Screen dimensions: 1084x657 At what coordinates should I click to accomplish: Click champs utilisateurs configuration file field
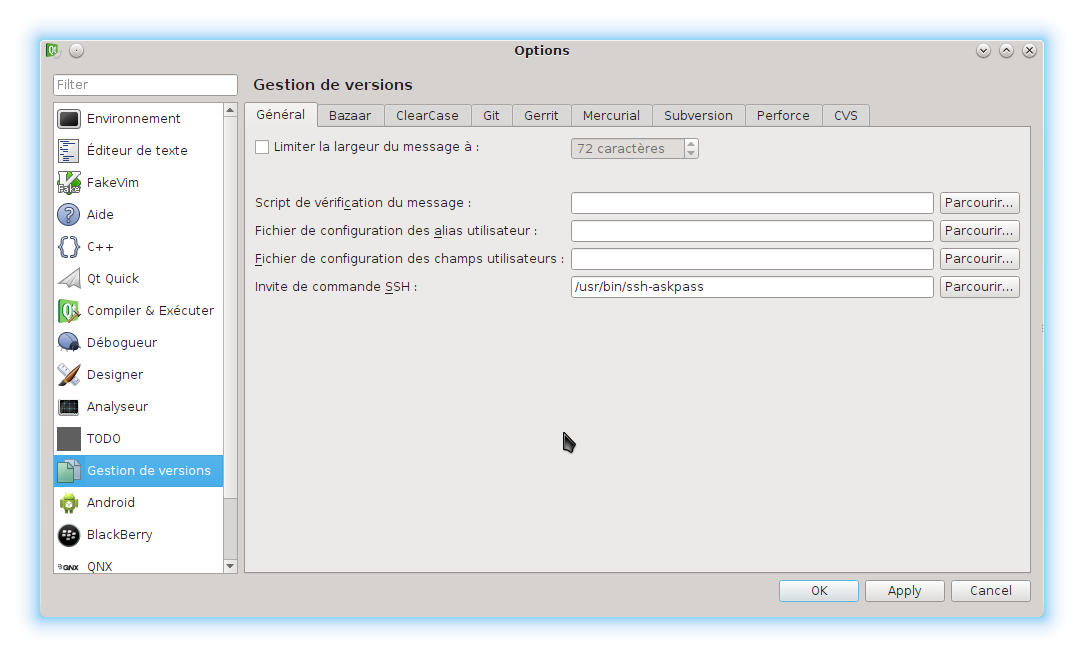752,259
